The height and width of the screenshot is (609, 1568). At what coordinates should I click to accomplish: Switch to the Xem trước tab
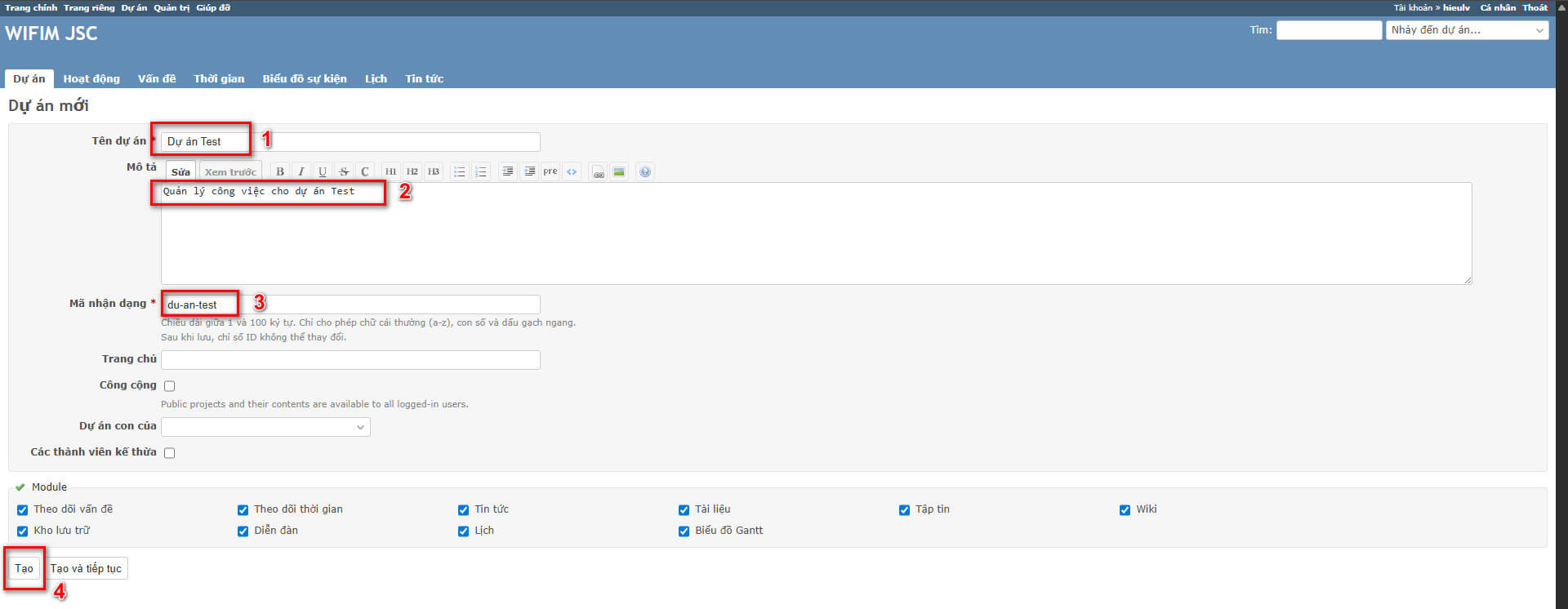pos(230,172)
